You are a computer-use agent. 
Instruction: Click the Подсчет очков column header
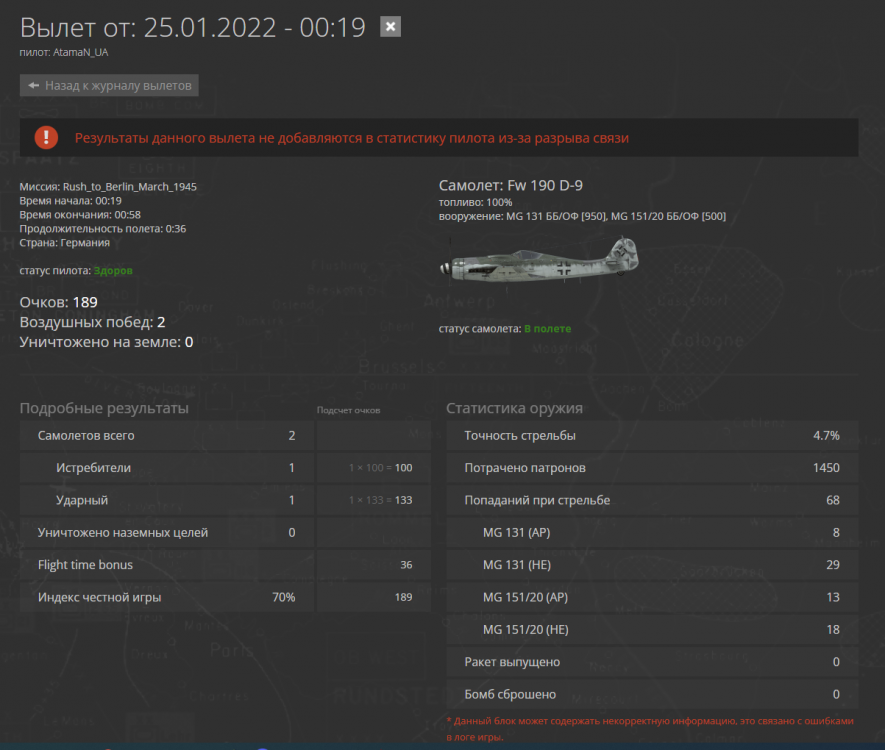(x=348, y=410)
